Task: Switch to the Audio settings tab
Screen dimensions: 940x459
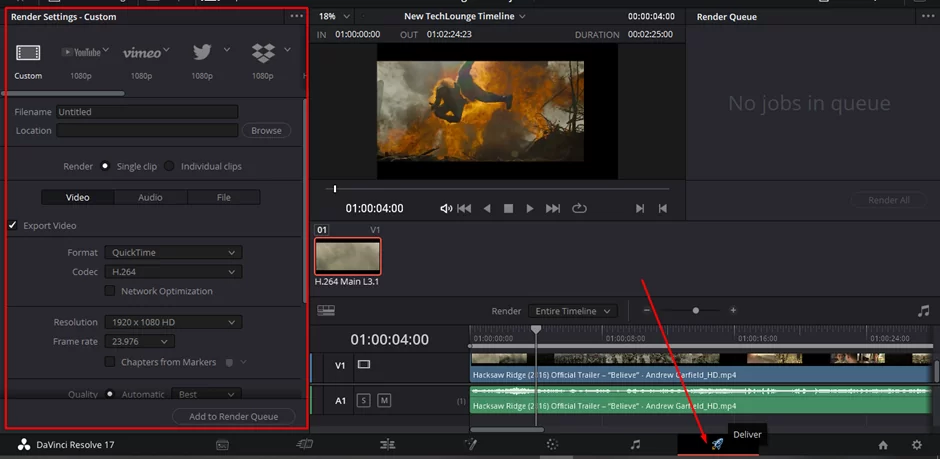Action: click(150, 197)
